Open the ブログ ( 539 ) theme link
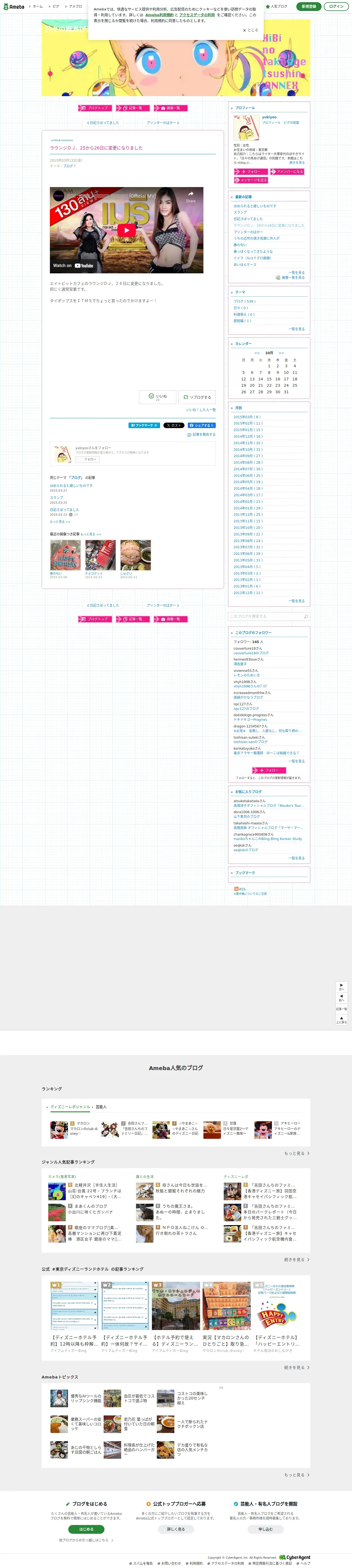 [245, 301]
